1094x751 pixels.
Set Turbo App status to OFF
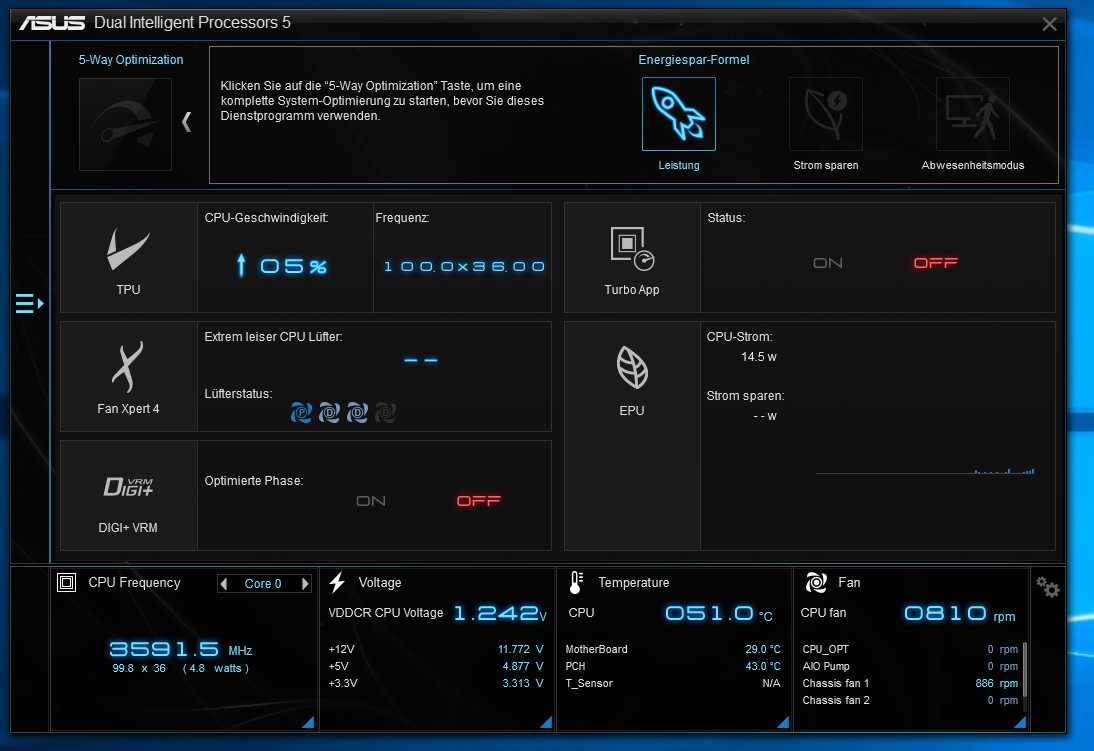click(936, 263)
